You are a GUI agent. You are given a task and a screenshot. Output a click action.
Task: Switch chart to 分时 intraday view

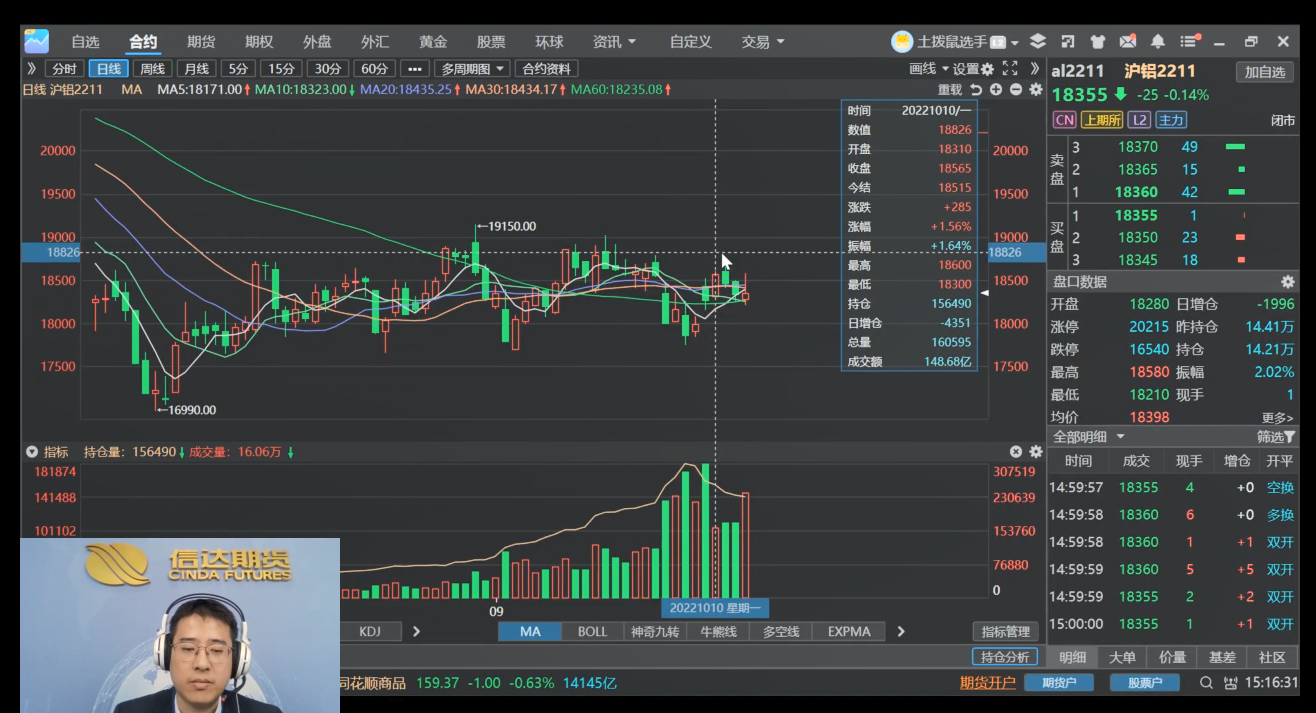(64, 69)
